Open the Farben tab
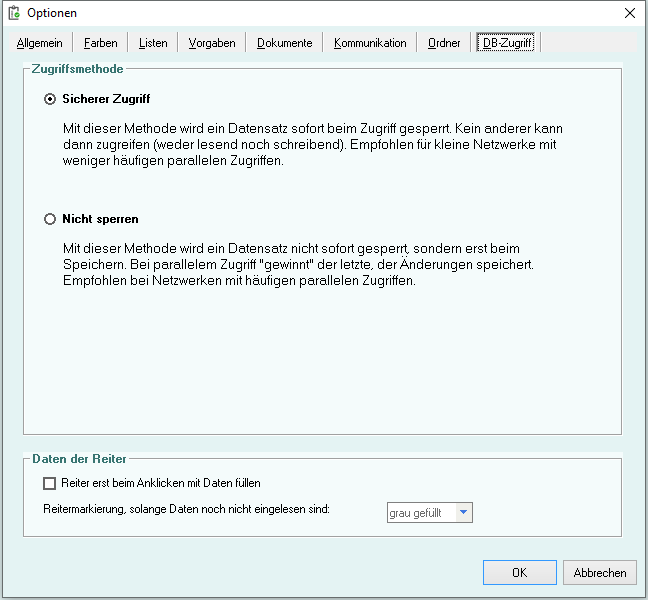648x600 pixels. click(100, 43)
